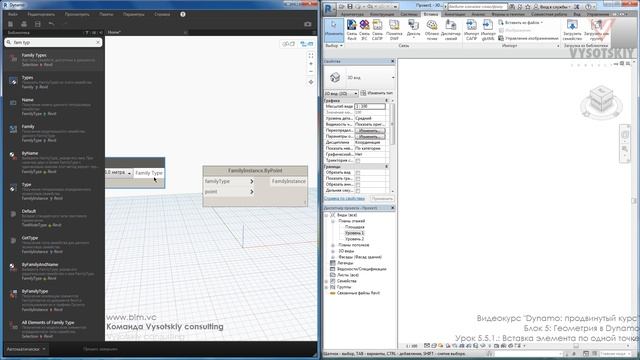This screenshot has width=640, height=360.
Task: Click the Home workspace tab in Dynamo
Action: tap(114, 32)
